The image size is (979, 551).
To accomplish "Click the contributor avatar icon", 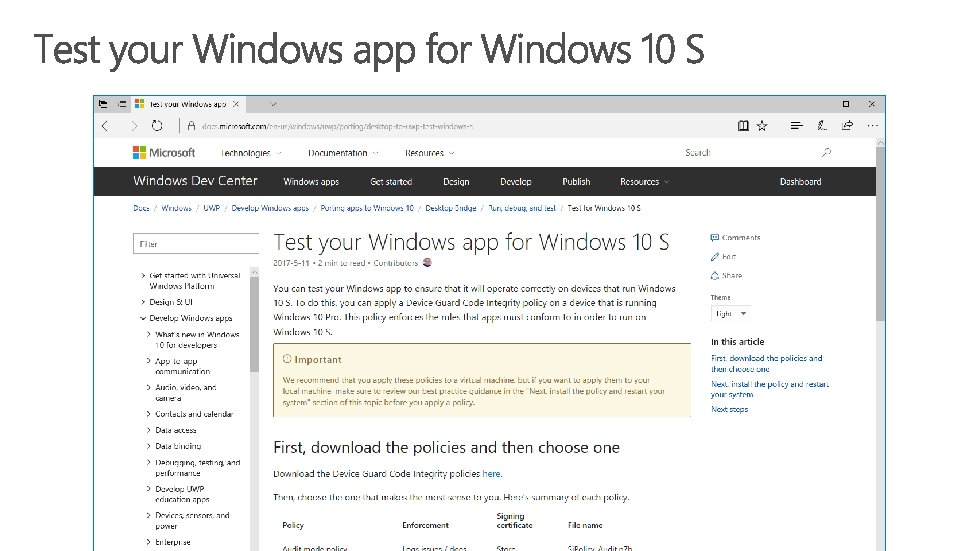I will coord(427,263).
